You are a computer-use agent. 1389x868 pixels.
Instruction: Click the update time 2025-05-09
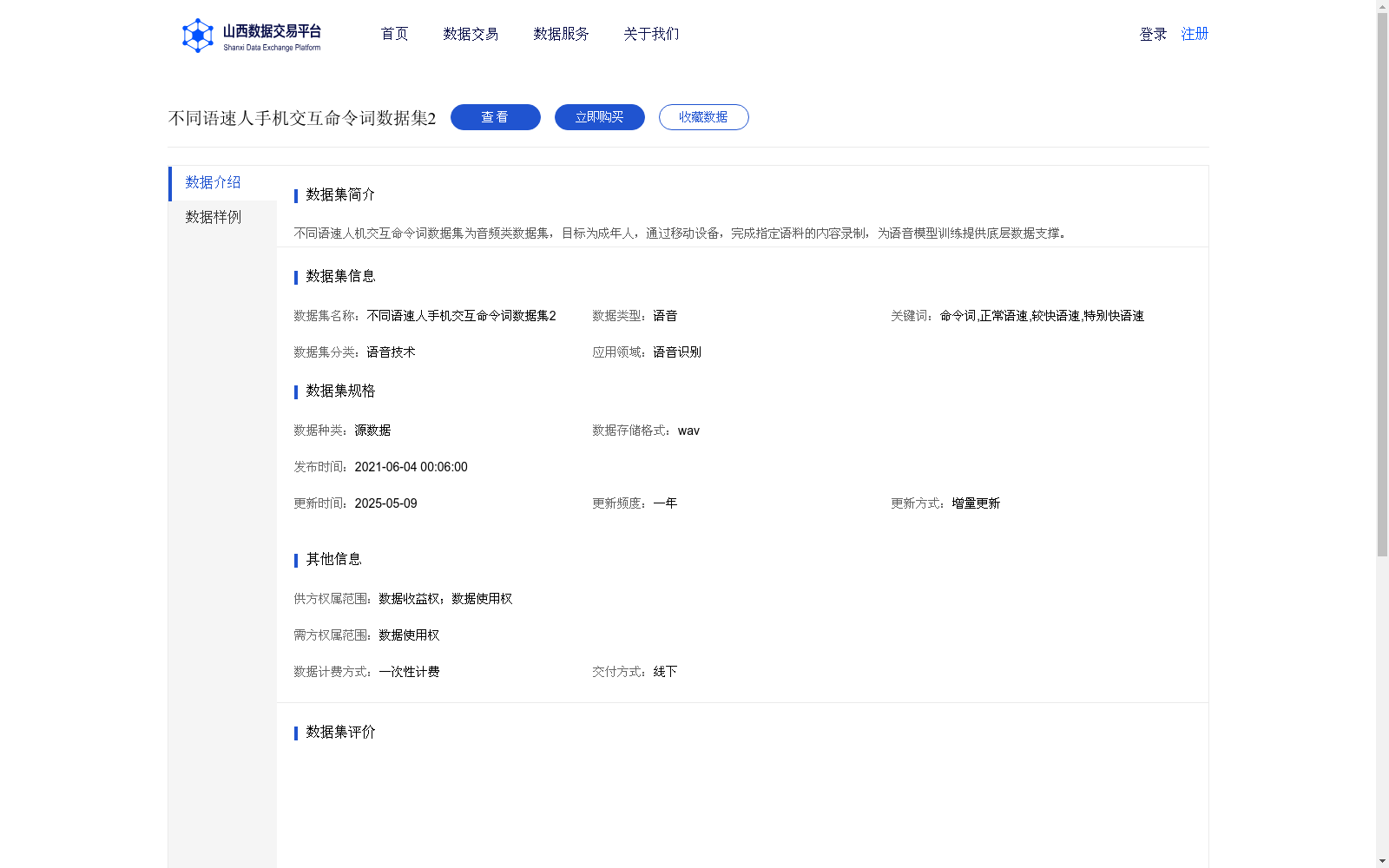point(385,503)
